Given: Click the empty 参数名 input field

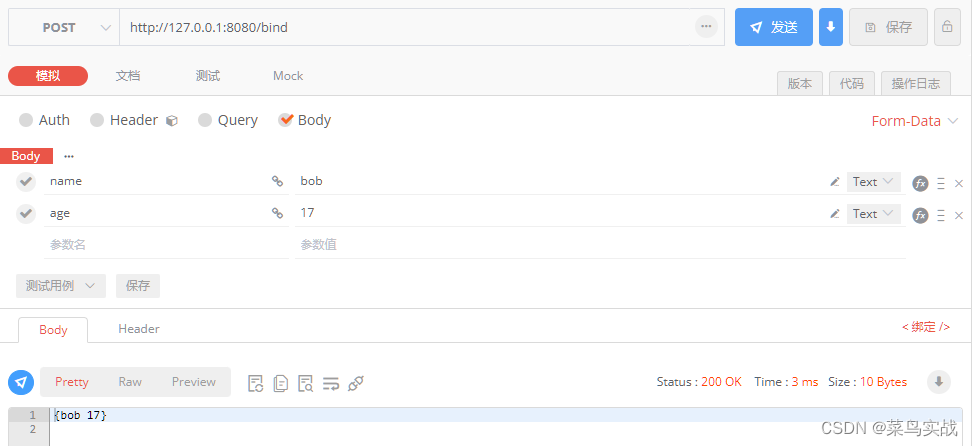Looking at the screenshot, I should click(166, 244).
